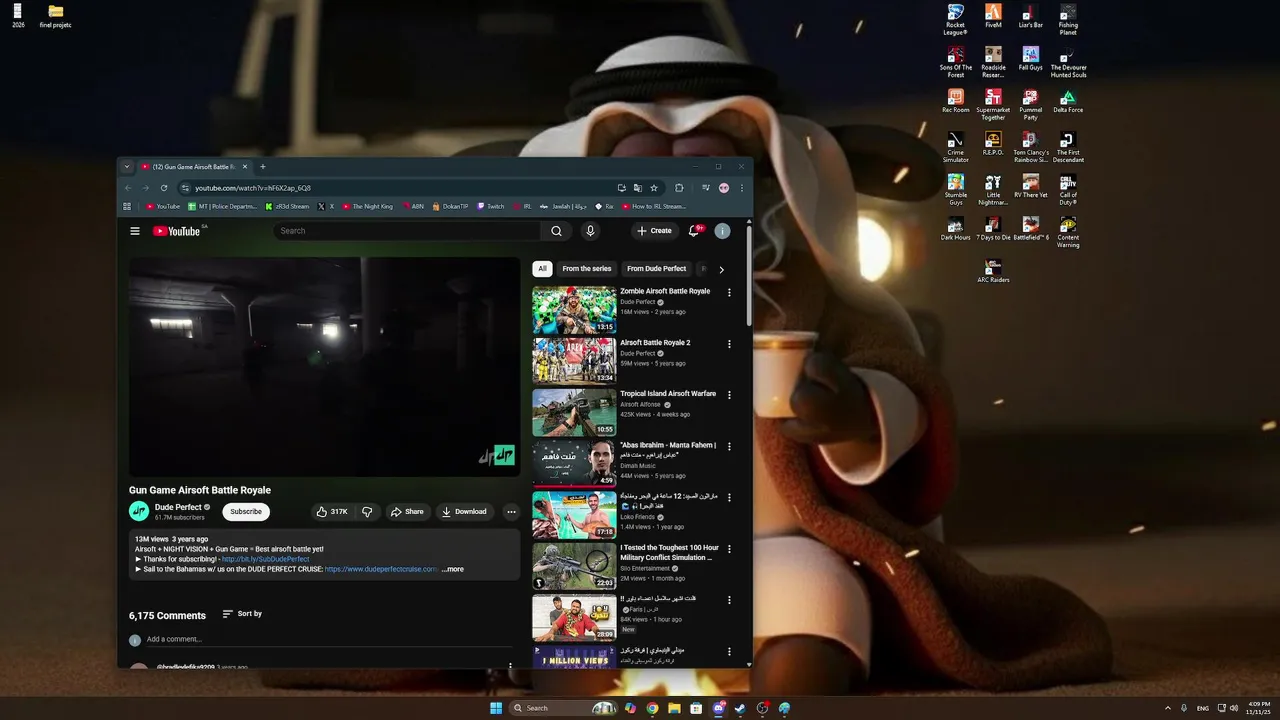Open the Chrome extensions puzzle icon
This screenshot has height=720, width=1280.
click(x=679, y=188)
